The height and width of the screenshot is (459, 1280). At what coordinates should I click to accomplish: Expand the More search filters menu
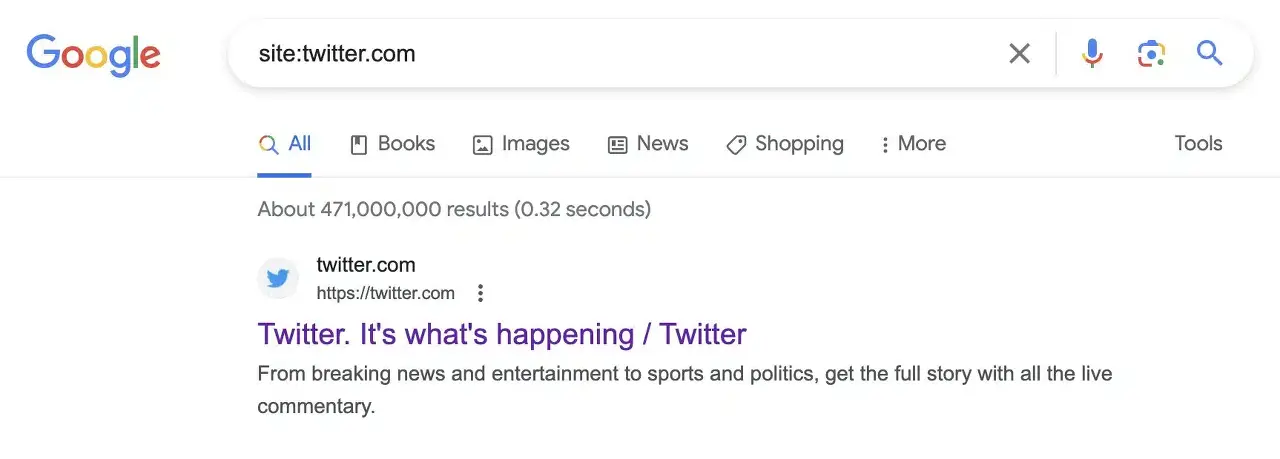point(912,144)
